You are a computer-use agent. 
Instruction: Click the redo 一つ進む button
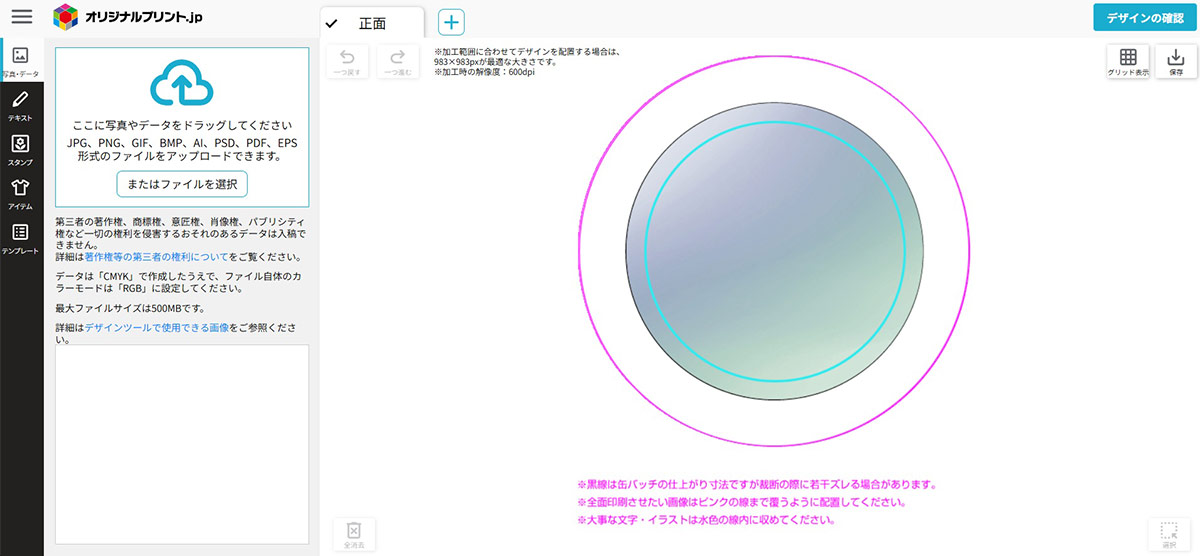397,62
